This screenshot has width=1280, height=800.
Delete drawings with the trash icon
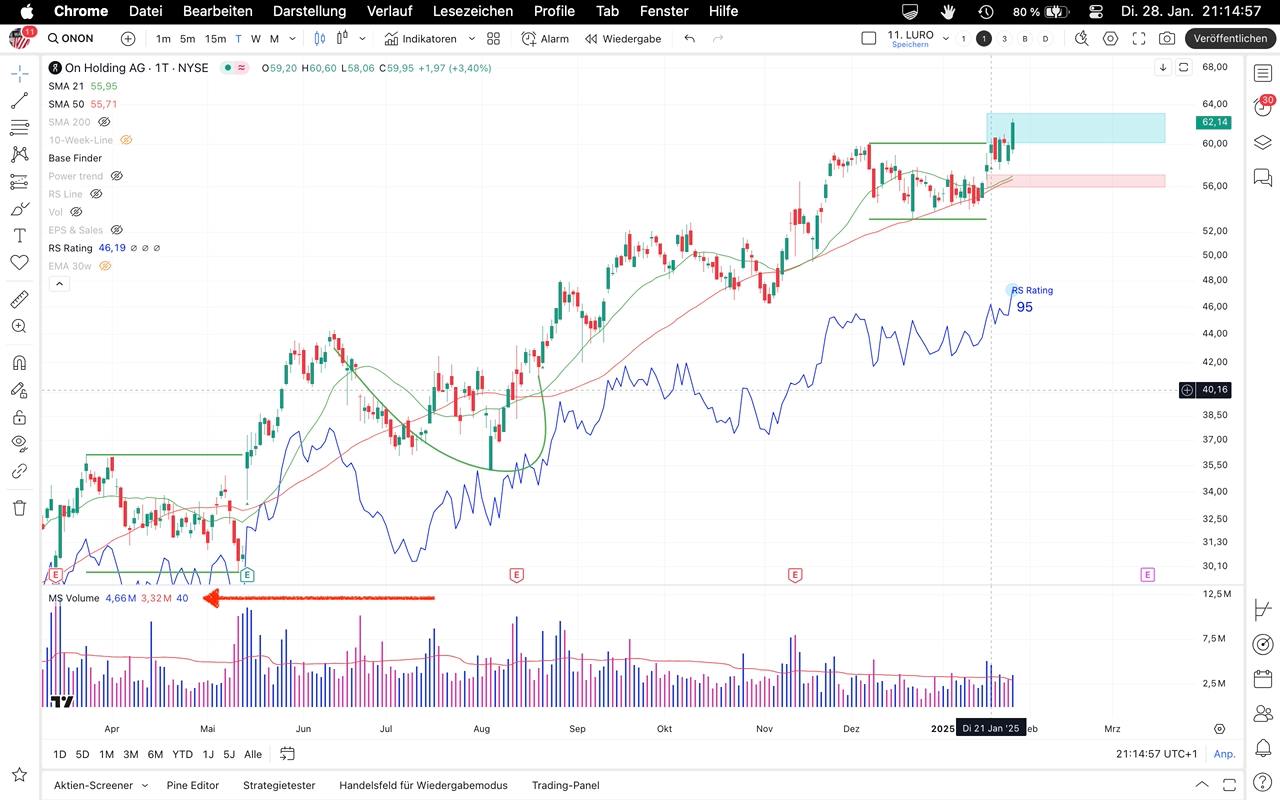pyautogui.click(x=19, y=508)
